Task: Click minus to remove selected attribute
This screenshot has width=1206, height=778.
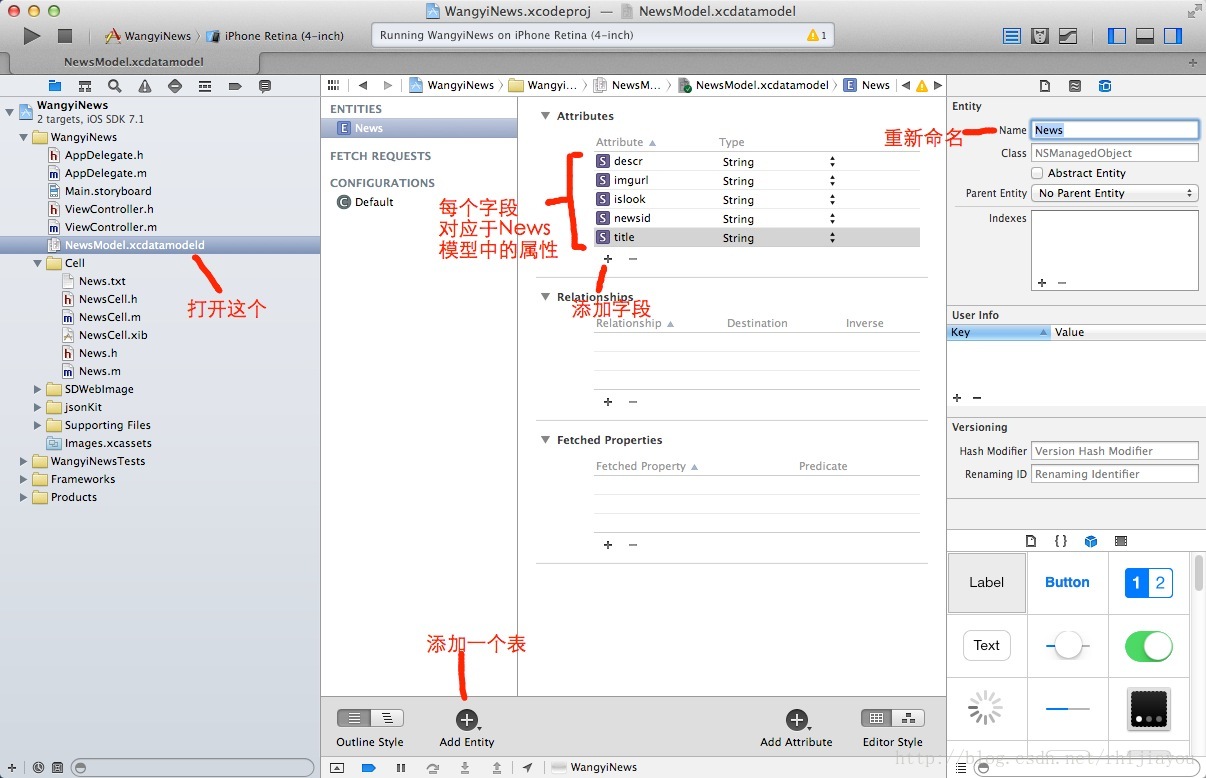Action: click(633, 258)
